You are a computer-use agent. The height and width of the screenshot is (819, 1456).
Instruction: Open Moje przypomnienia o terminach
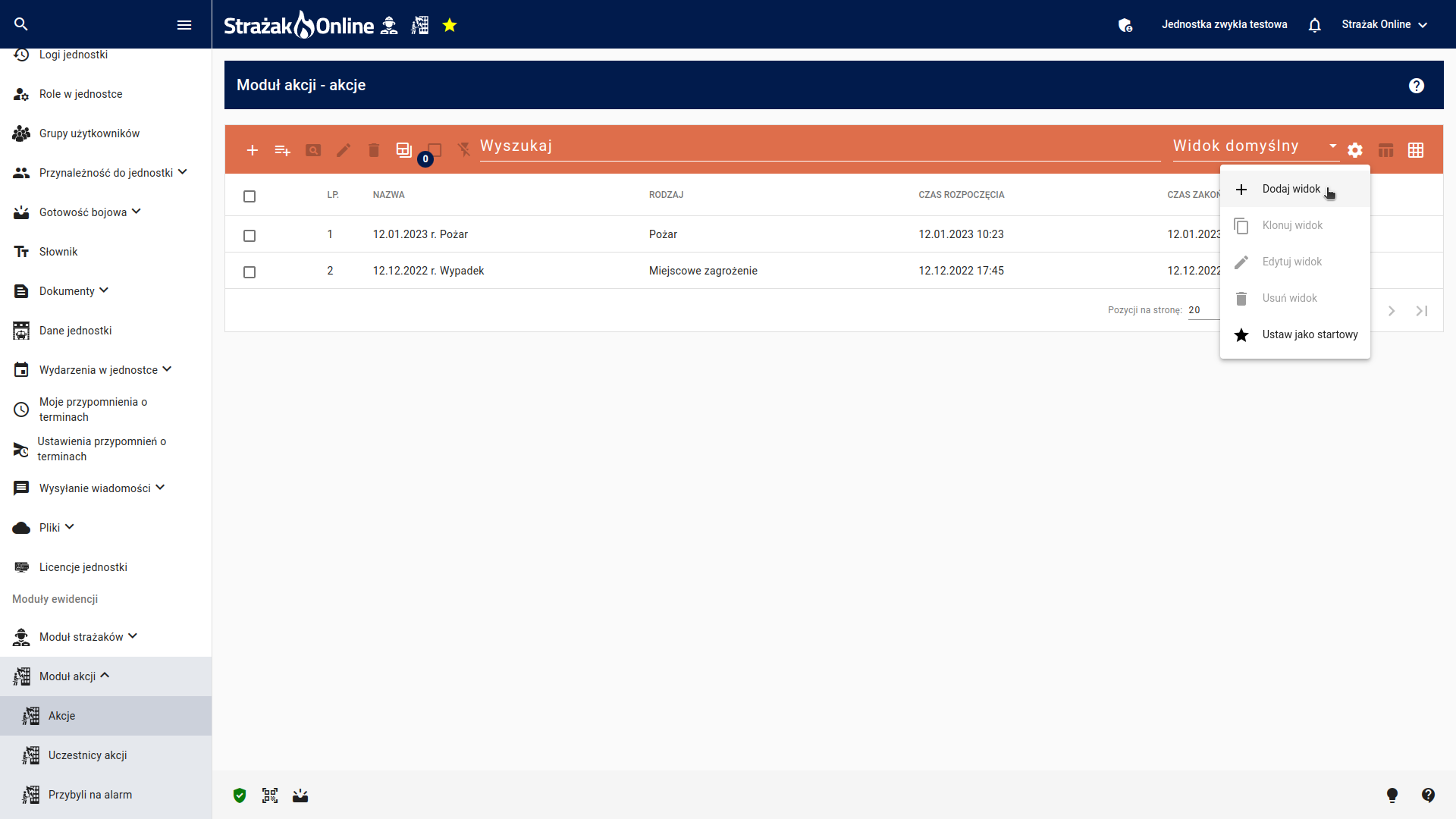(x=106, y=409)
